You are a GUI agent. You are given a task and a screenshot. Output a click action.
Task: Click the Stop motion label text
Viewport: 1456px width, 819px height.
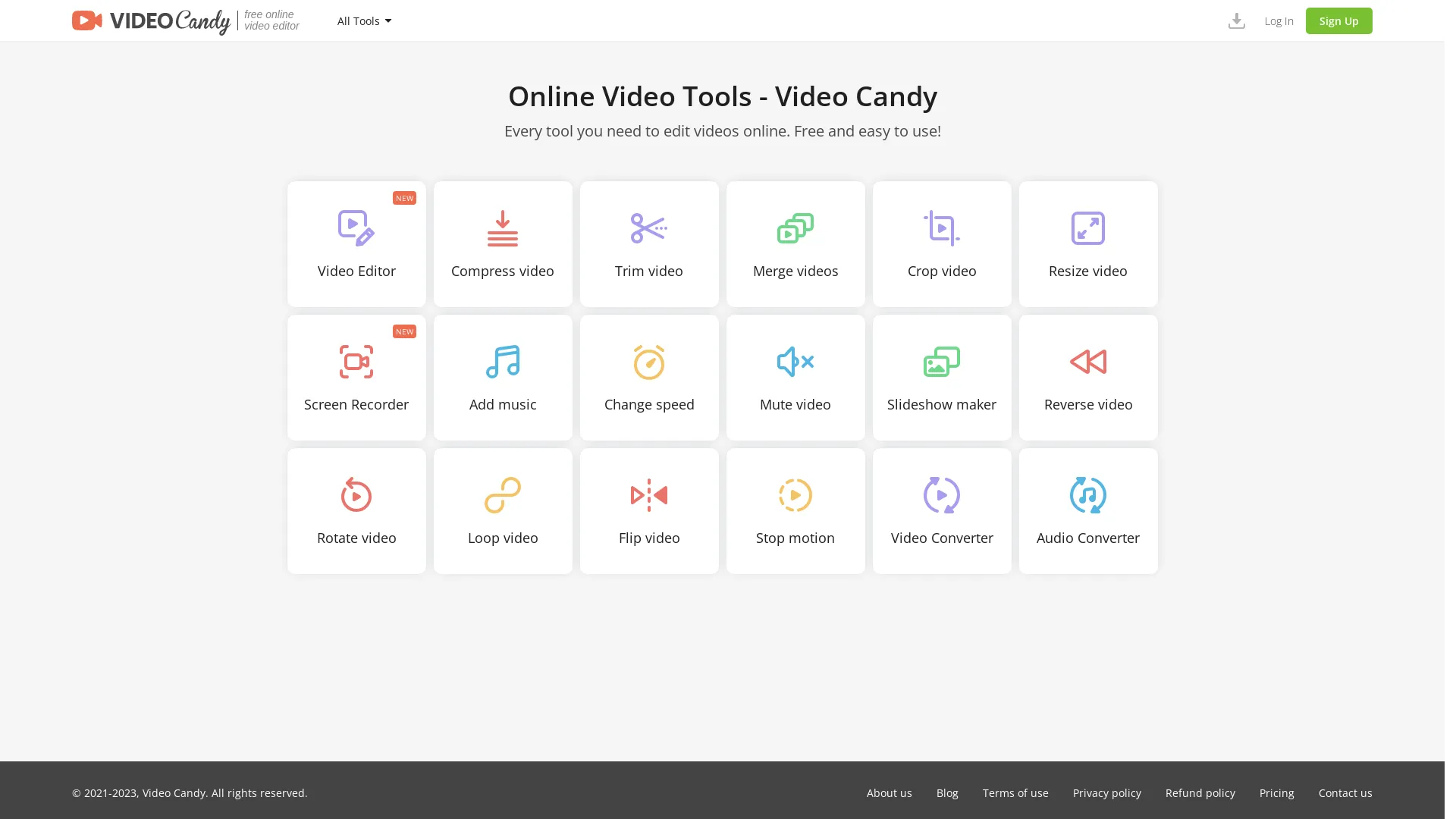[795, 538]
